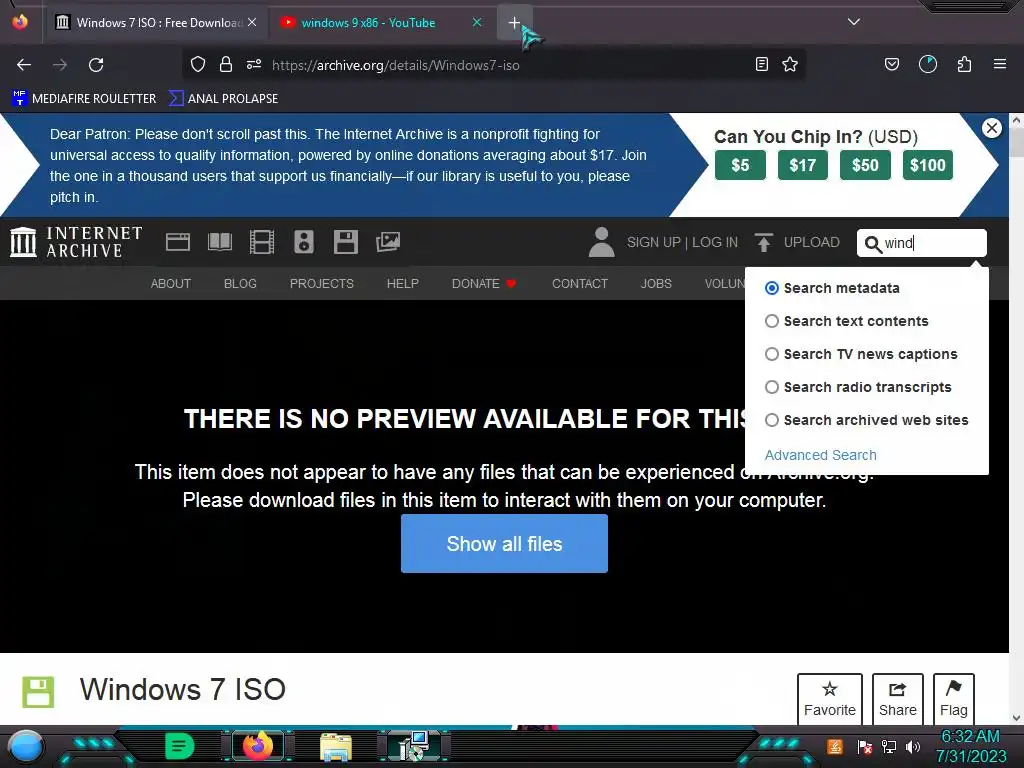The height and width of the screenshot is (768, 1024).
Task: Select the Search metadata radio button
Action: pyautogui.click(x=772, y=288)
